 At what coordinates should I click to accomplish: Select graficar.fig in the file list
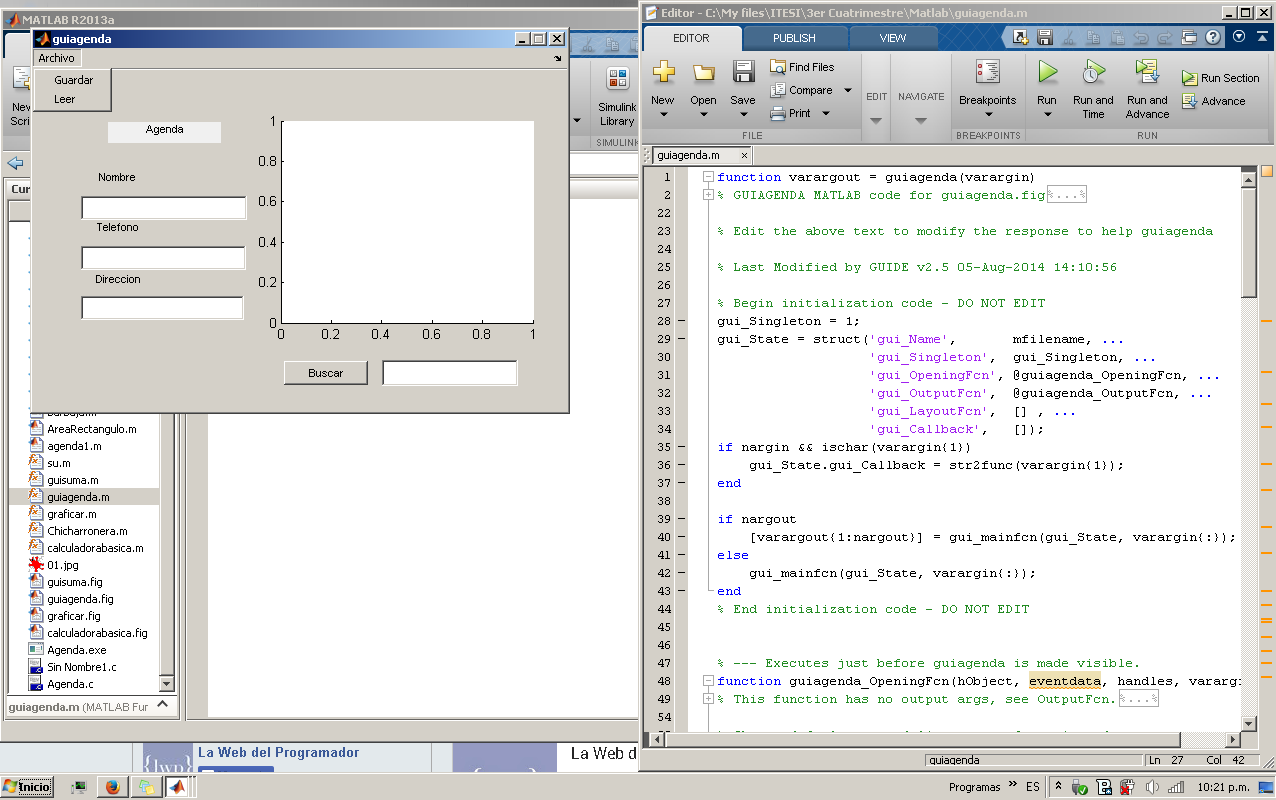pyautogui.click(x=73, y=616)
